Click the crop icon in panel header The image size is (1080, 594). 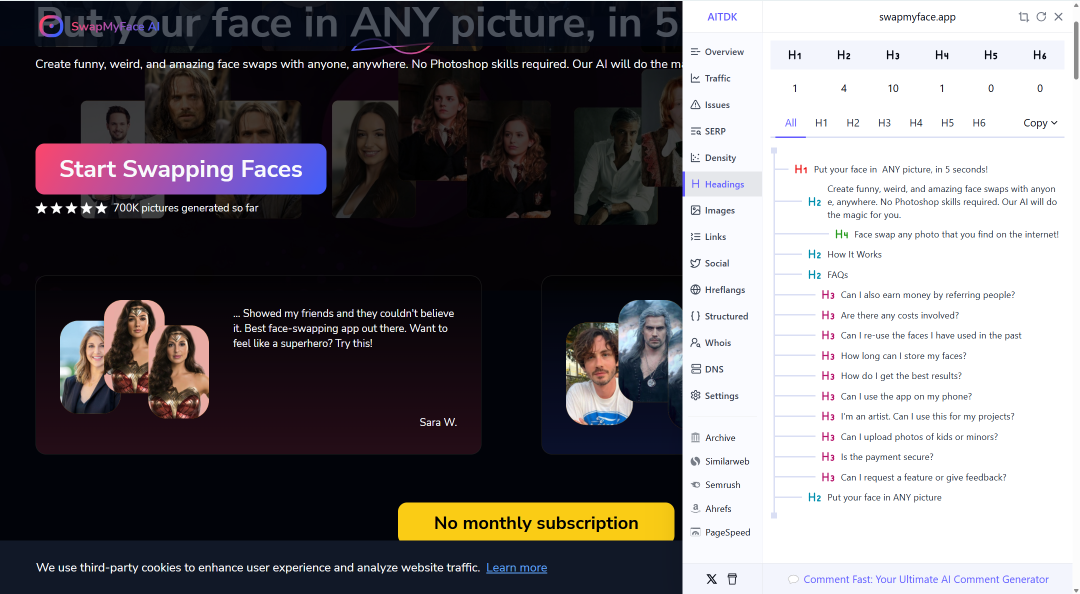1024,17
